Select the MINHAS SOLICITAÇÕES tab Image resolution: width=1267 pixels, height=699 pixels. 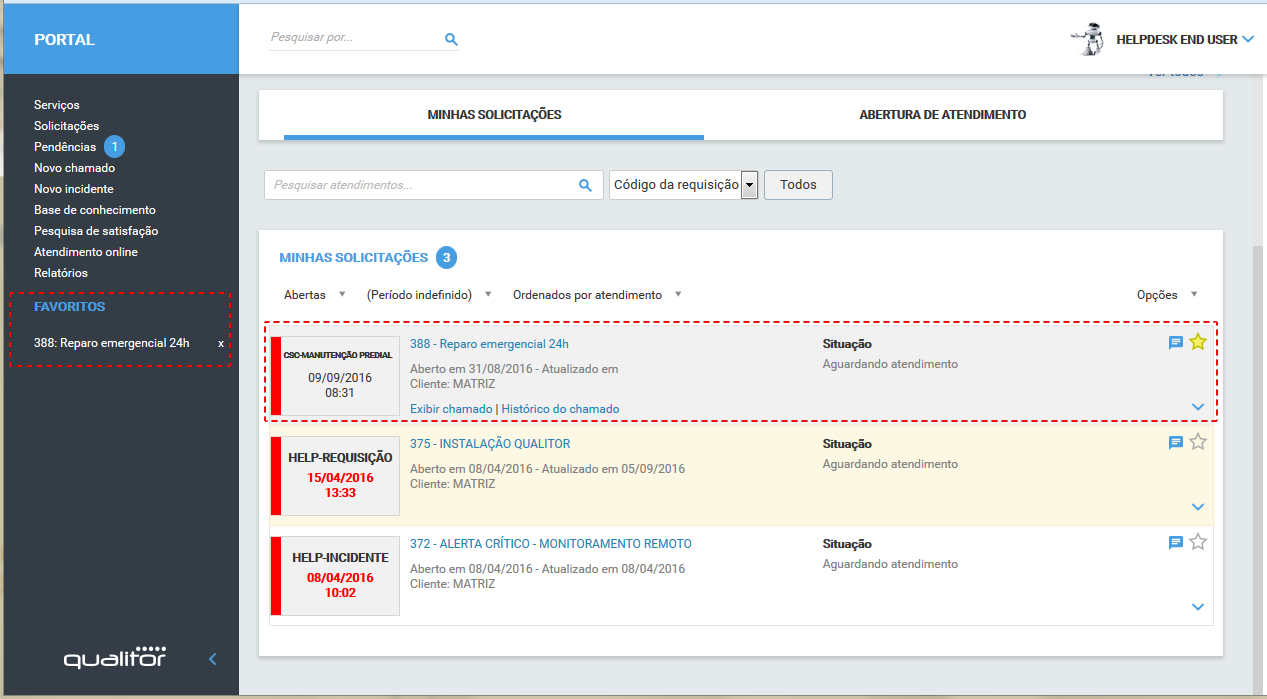coord(493,114)
